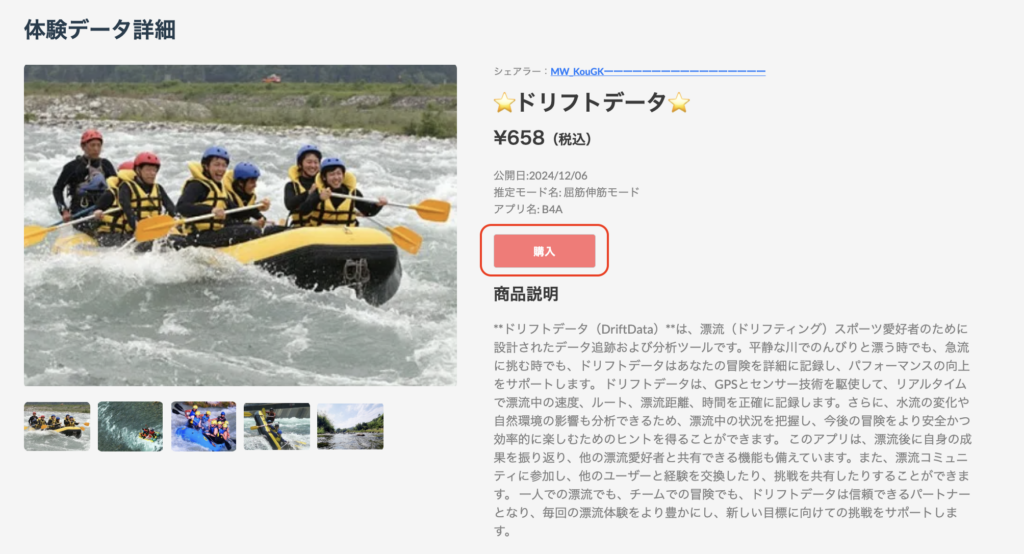Open the MW_KouGK sharer profile link

click(658, 71)
